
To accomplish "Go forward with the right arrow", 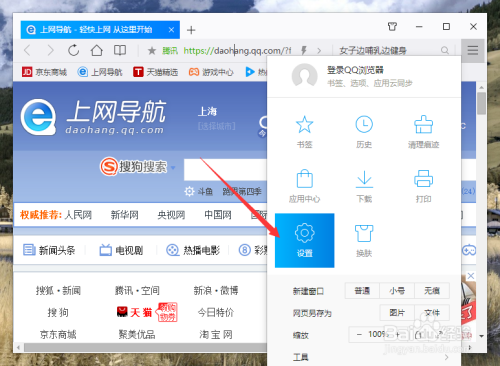I will click(x=50, y=51).
